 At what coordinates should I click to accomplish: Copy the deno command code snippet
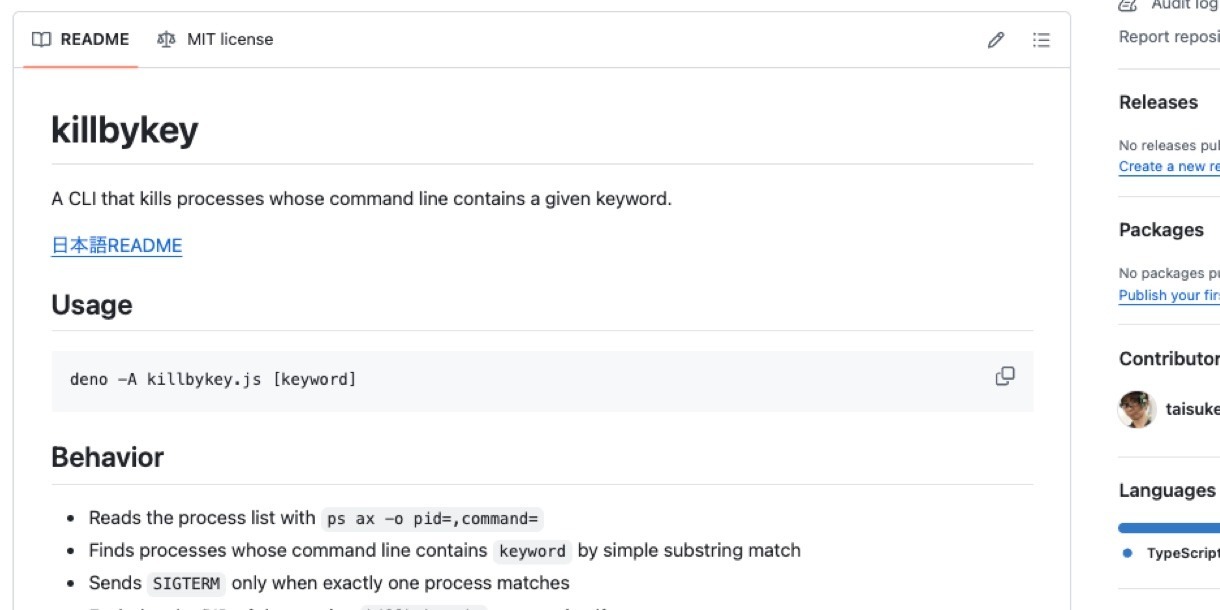coord(1005,377)
